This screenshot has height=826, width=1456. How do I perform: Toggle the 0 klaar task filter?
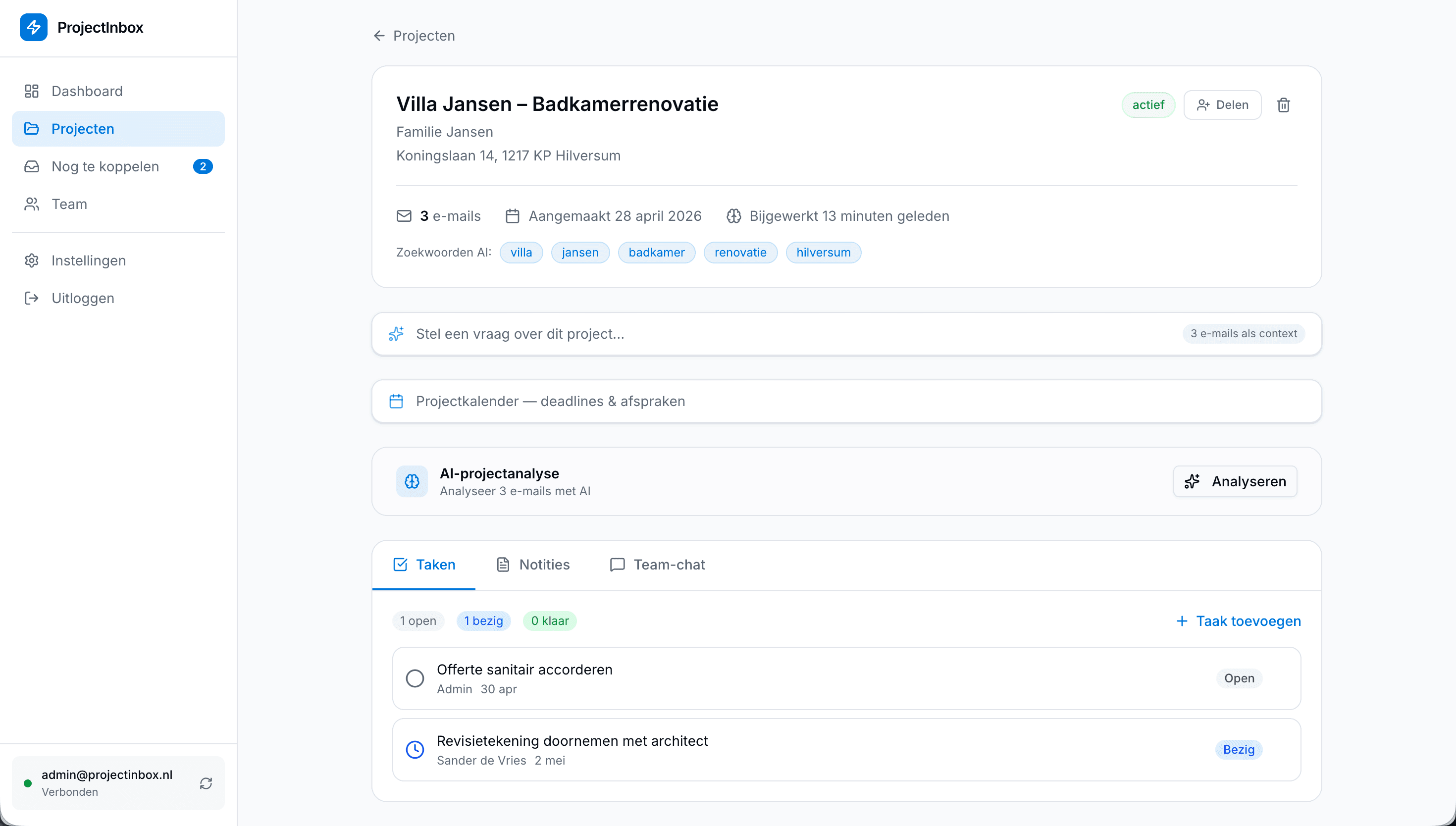coord(550,620)
